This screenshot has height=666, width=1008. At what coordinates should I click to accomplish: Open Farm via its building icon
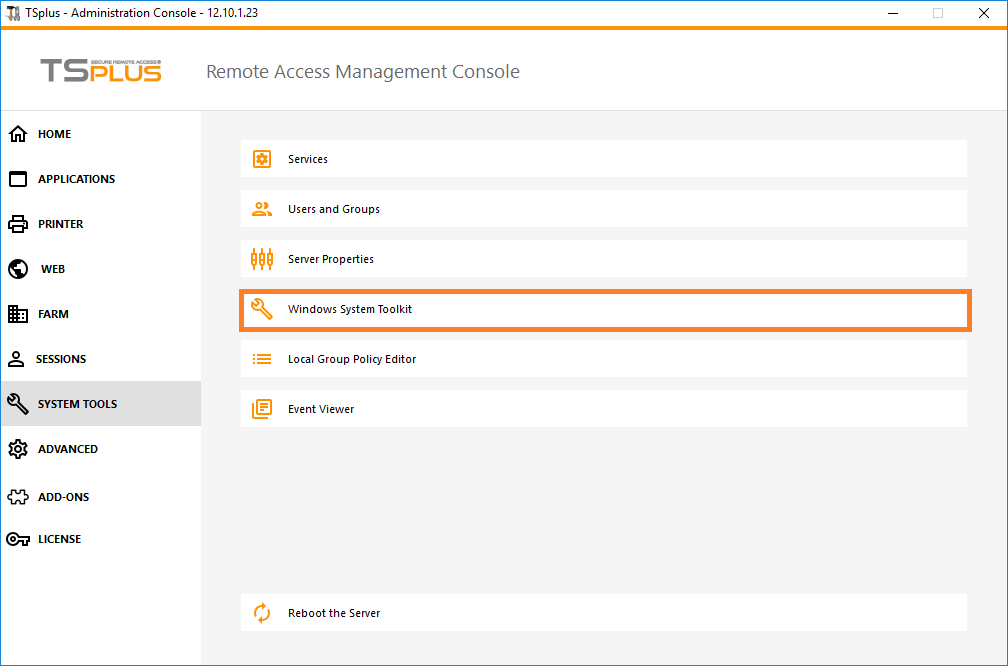[18, 314]
